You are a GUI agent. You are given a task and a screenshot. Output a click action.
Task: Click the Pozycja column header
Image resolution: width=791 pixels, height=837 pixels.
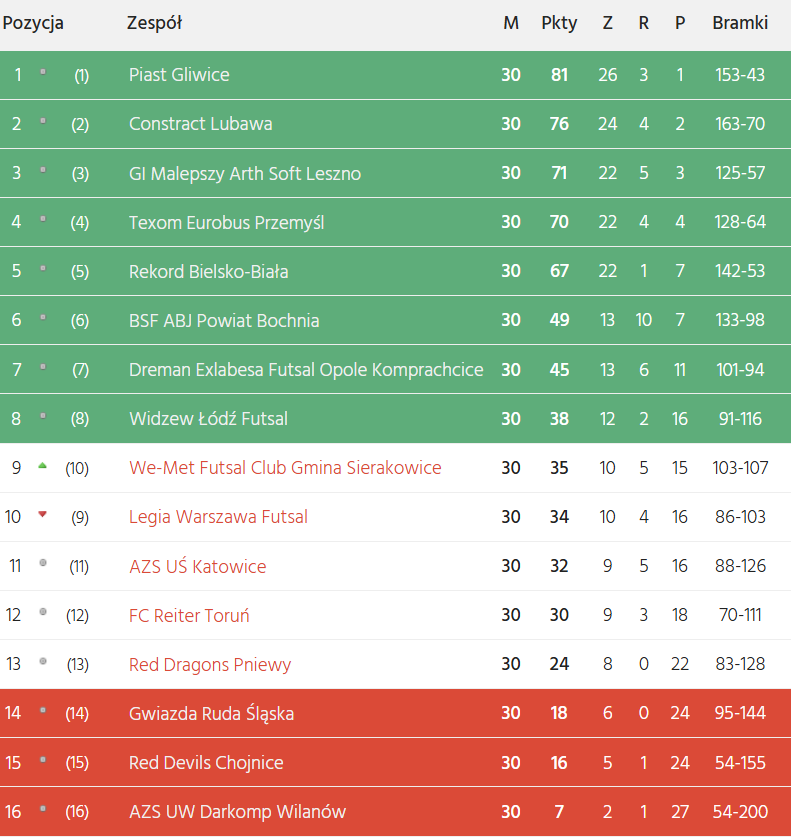[x=33, y=23]
